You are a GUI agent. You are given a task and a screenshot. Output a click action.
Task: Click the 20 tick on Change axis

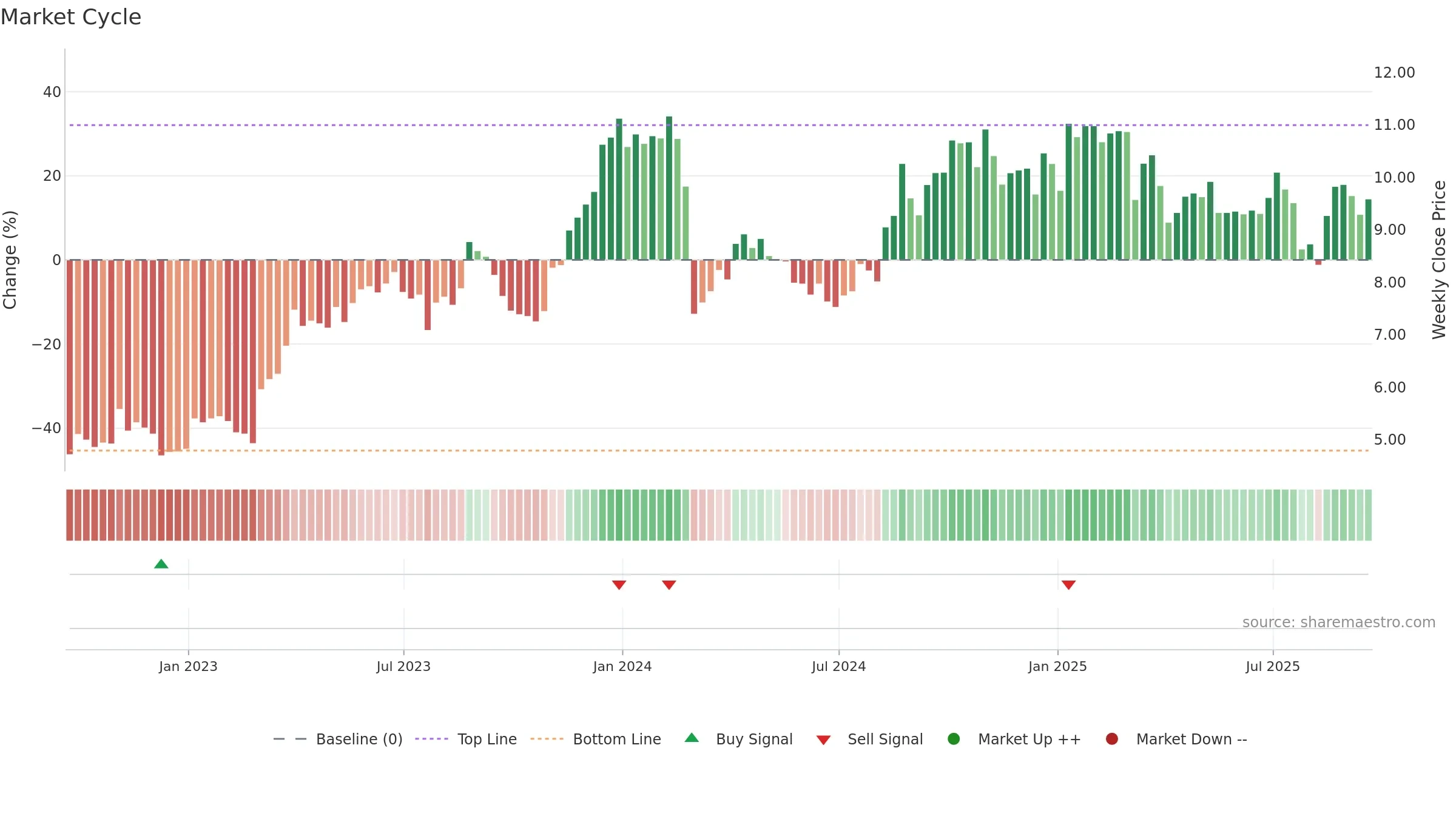[x=52, y=176]
